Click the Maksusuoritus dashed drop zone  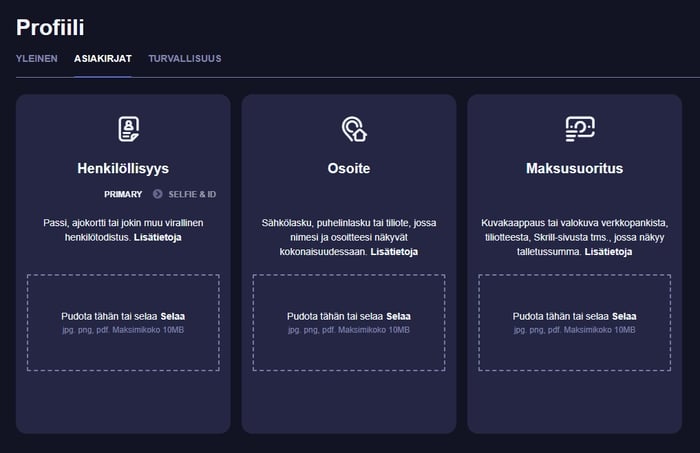click(x=575, y=323)
